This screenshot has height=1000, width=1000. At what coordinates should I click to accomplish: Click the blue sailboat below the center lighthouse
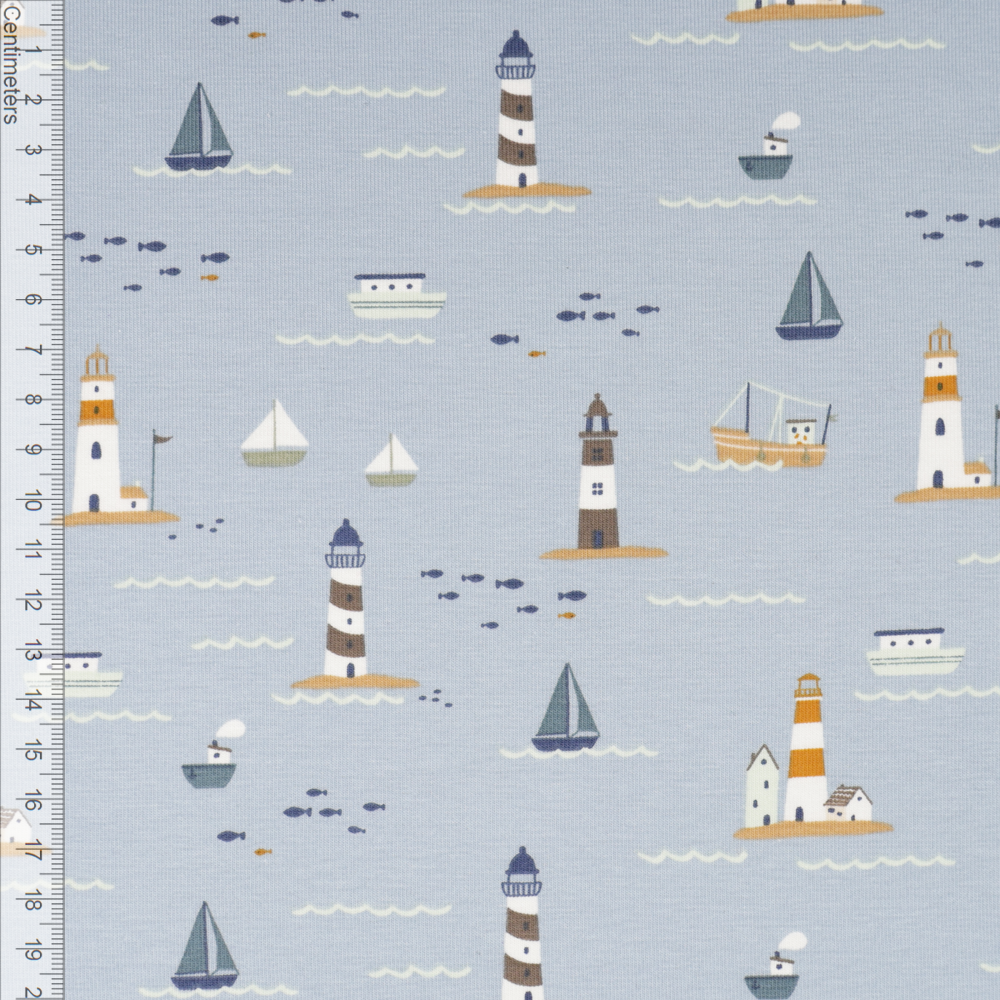566,710
